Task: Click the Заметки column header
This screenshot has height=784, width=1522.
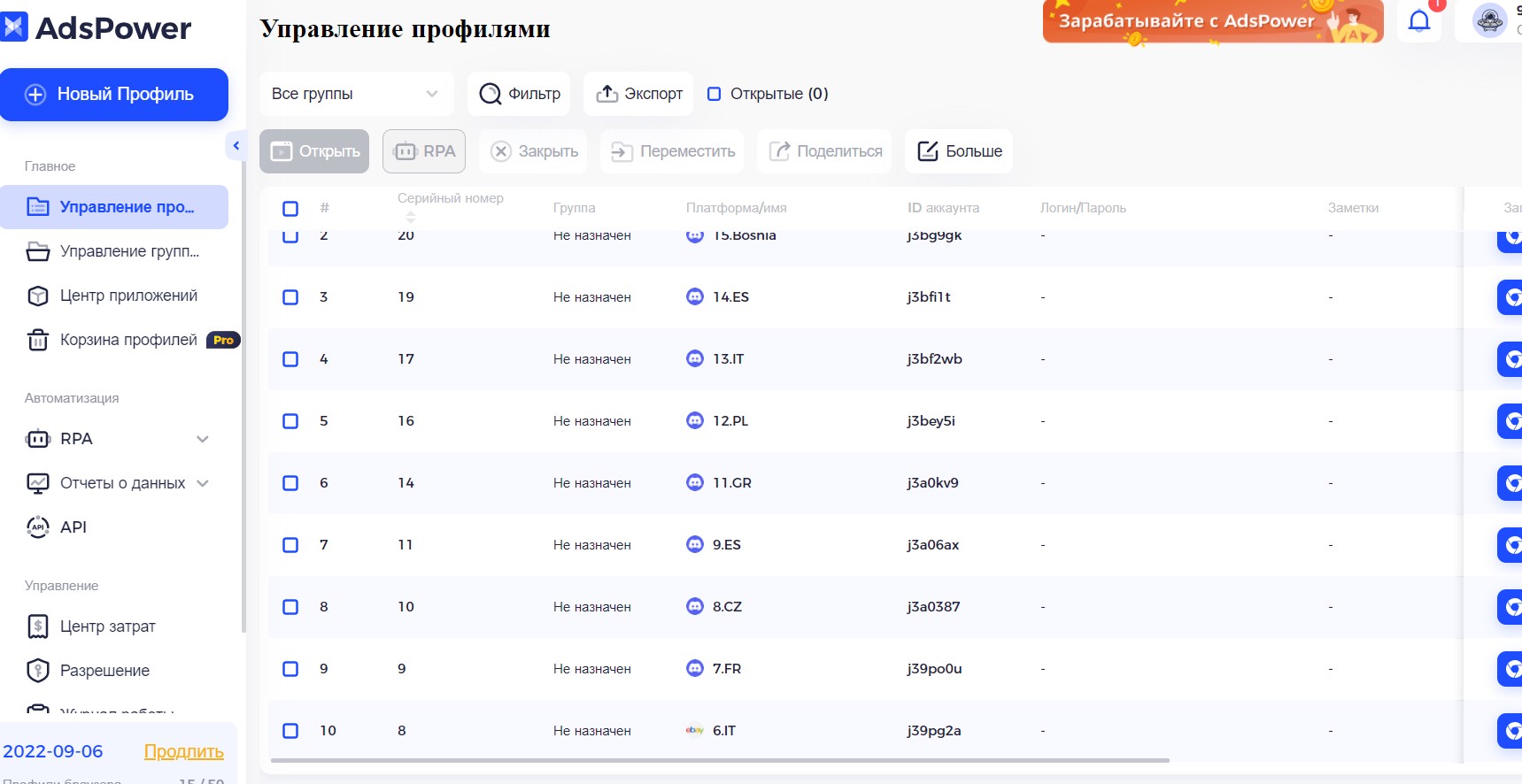Action: click(1353, 208)
